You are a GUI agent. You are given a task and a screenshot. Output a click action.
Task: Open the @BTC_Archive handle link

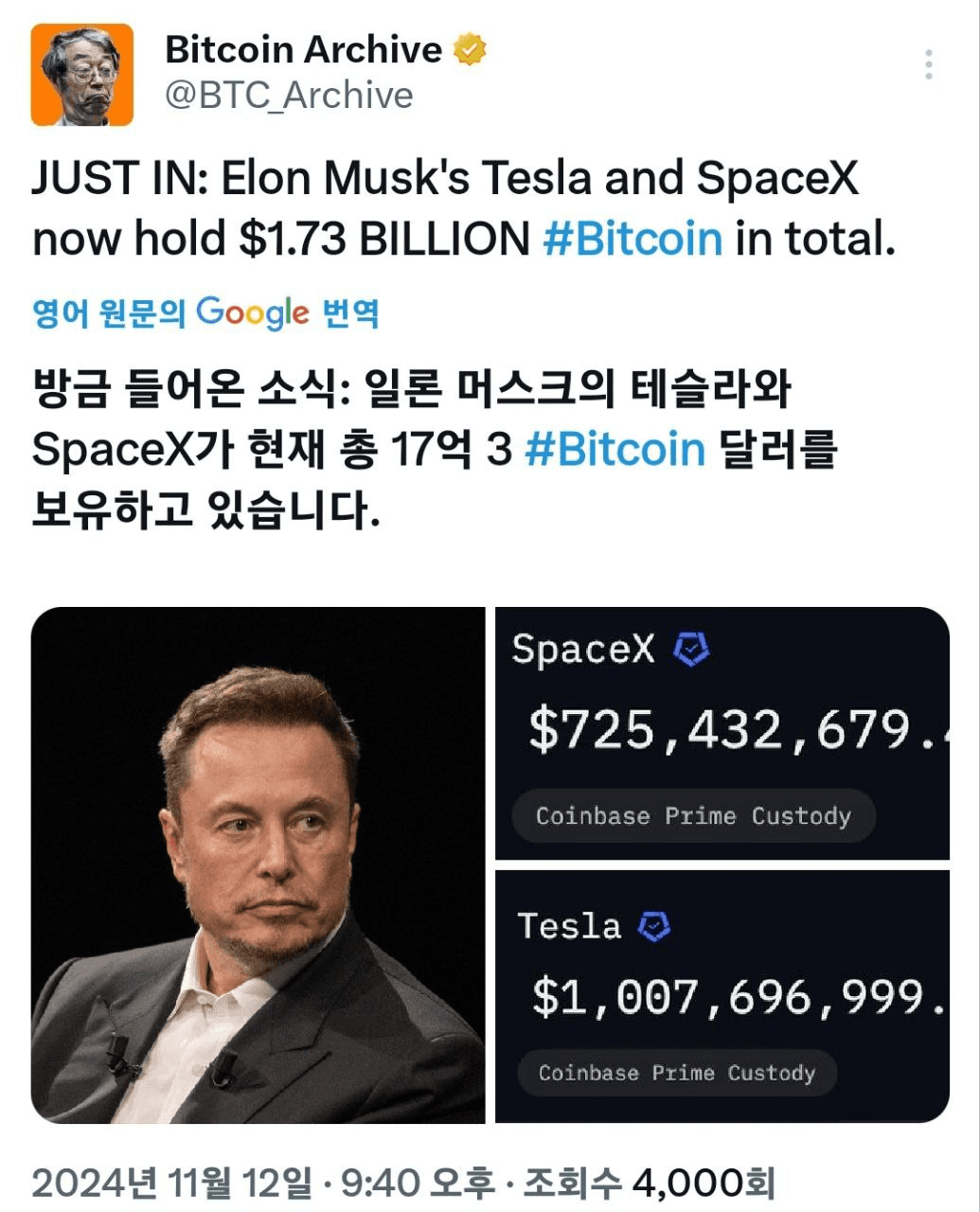coord(290,96)
